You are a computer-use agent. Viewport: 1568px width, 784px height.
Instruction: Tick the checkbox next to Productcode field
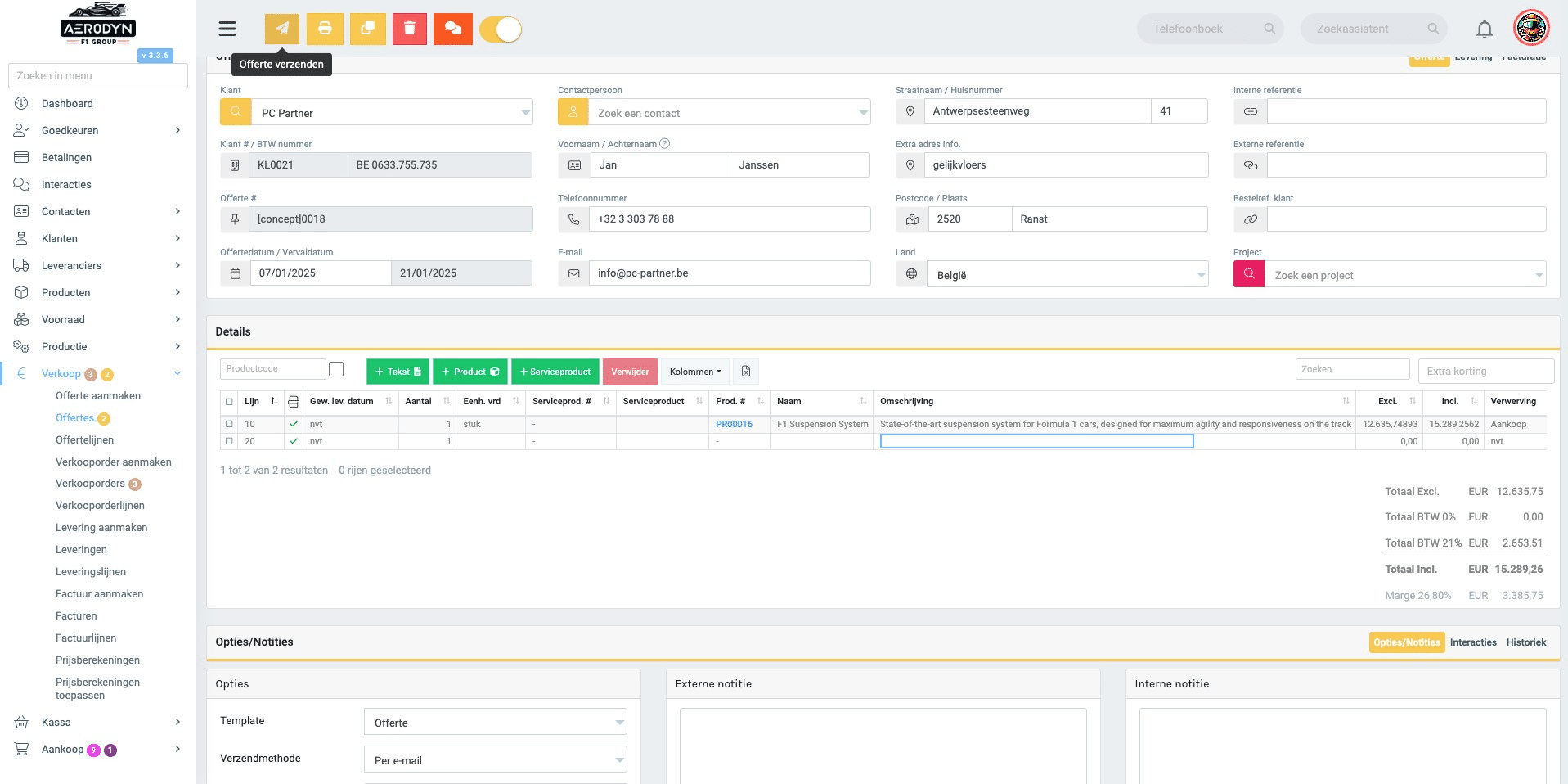pos(336,369)
